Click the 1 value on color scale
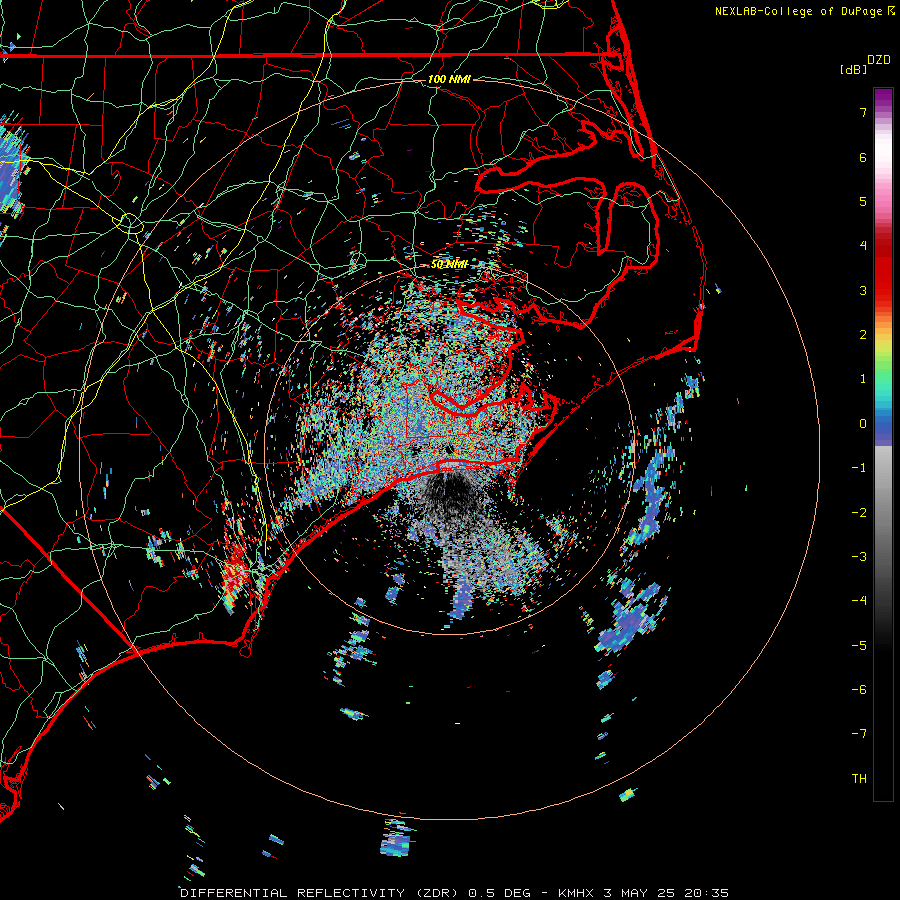Viewport: 900px width, 900px height. [863, 379]
